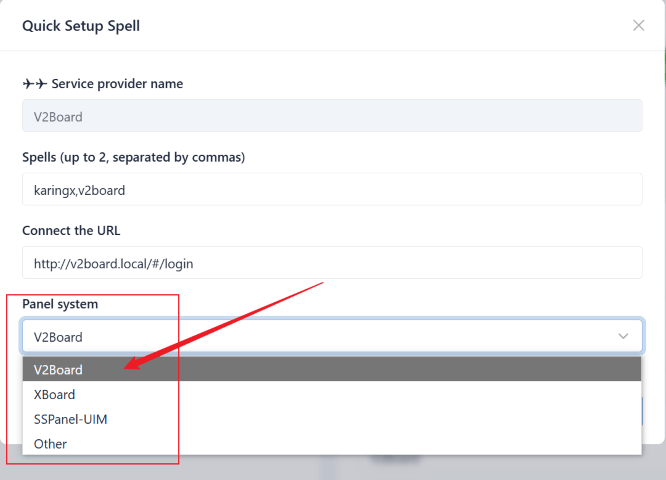Viewport: 666px width, 480px height.
Task: Click the Service provider name field
Action: [332, 116]
